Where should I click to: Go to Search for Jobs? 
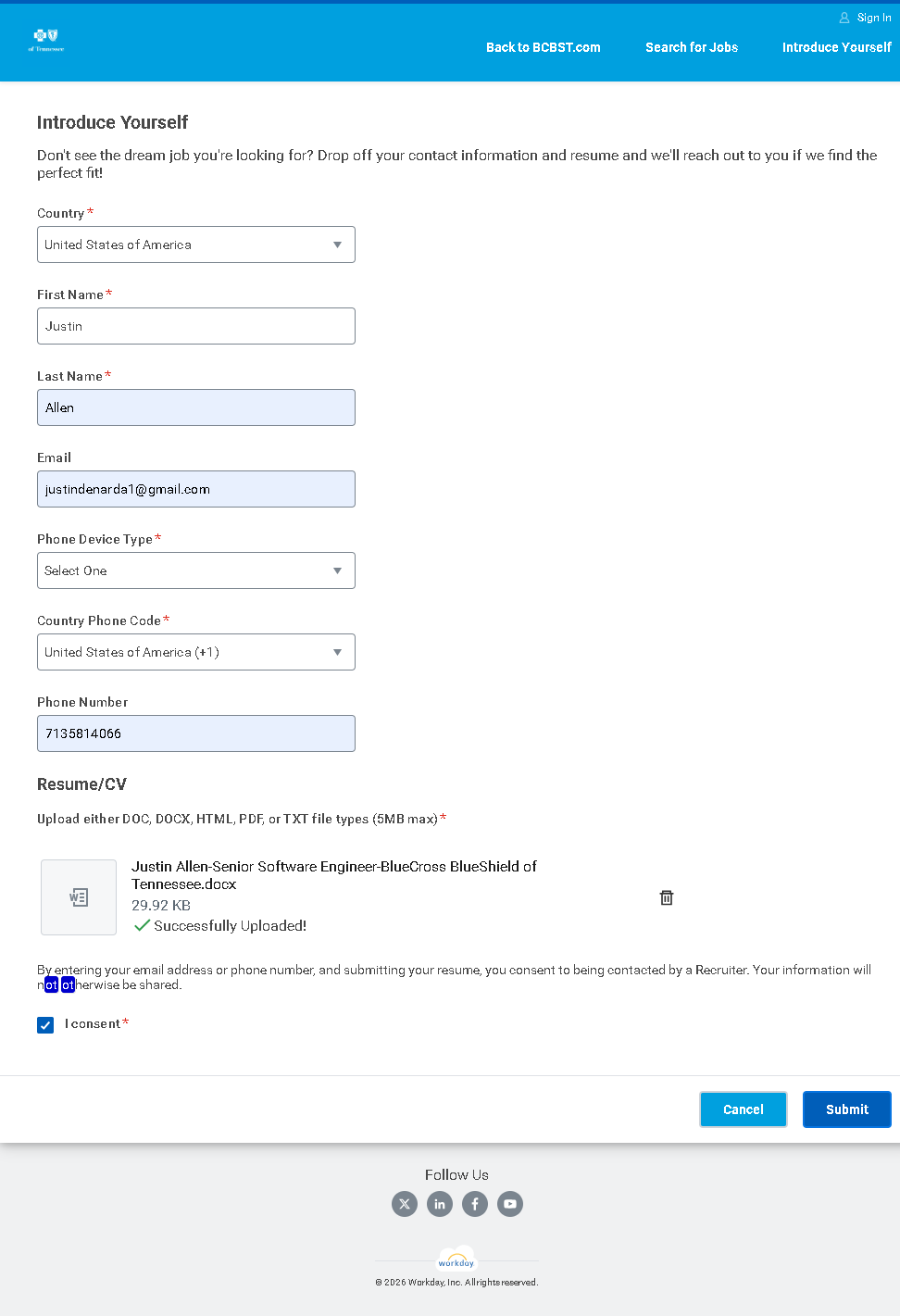(692, 47)
